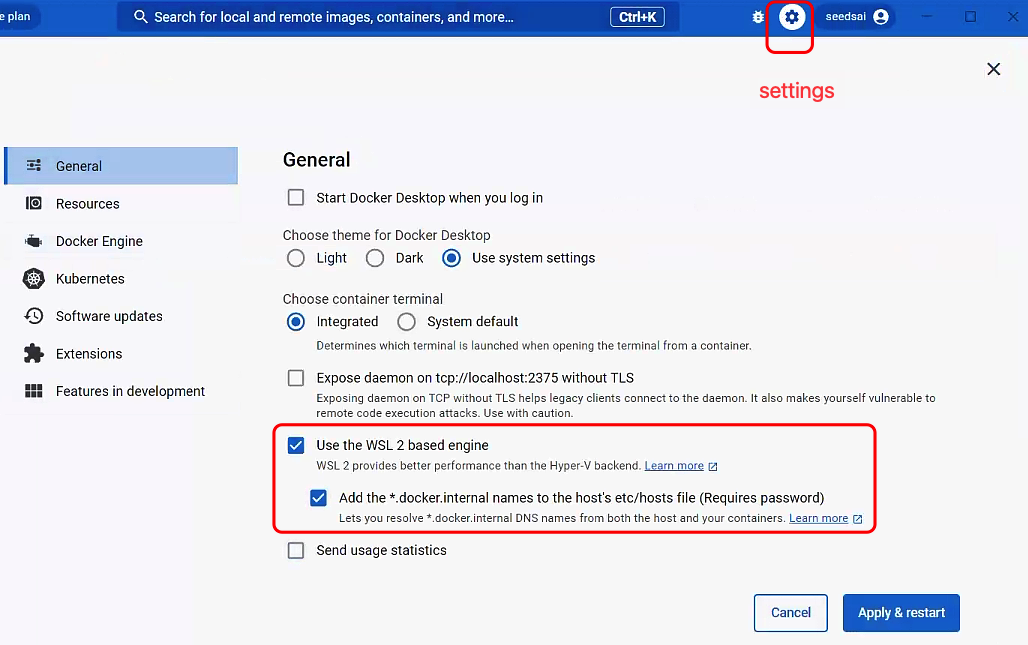Click the 'Determines which terminal is launched' description
Image resolution: width=1028 pixels, height=645 pixels.
534,345
